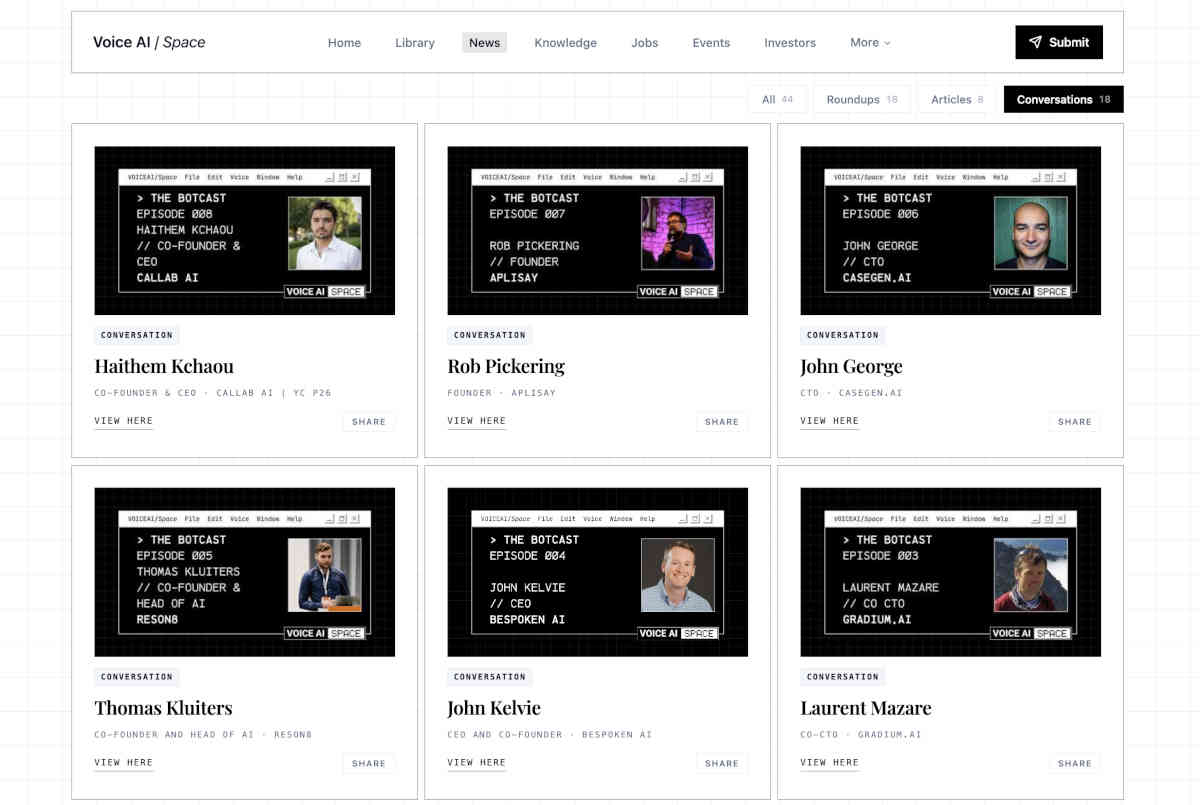Image resolution: width=1200 pixels, height=805 pixels.
Task: Switch to the Roundups filter
Action: pyautogui.click(x=862, y=99)
